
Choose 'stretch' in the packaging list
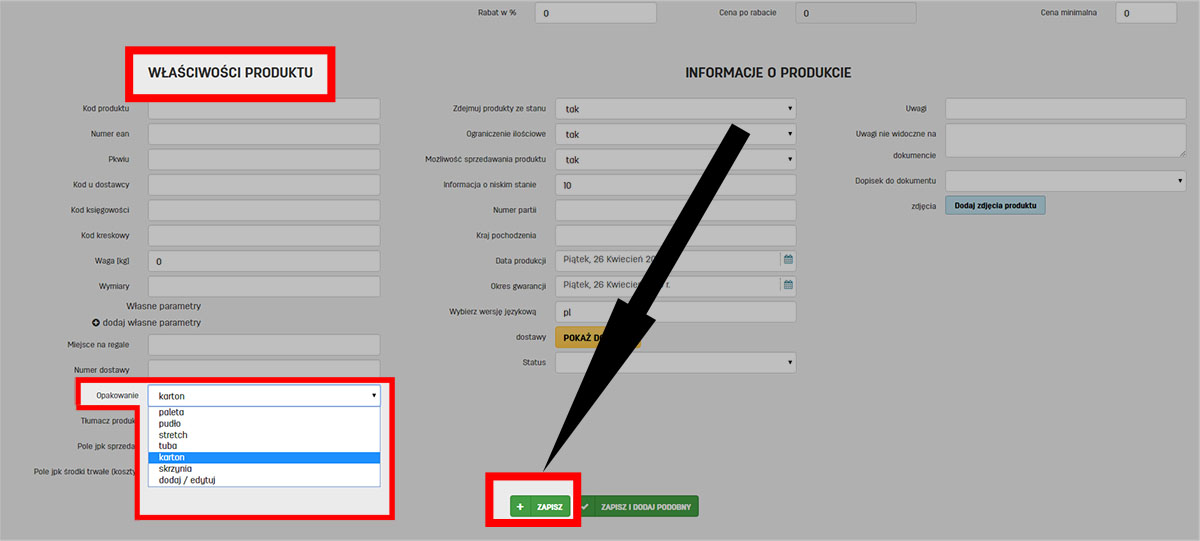point(173,435)
